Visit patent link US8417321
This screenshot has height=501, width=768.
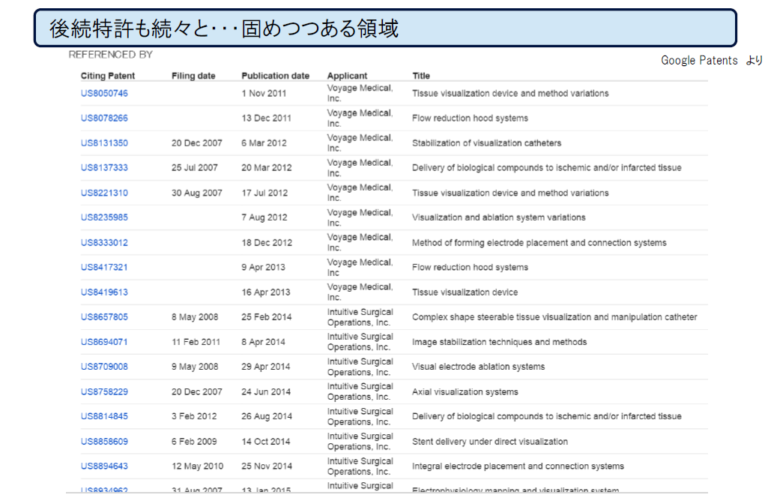click(x=104, y=267)
